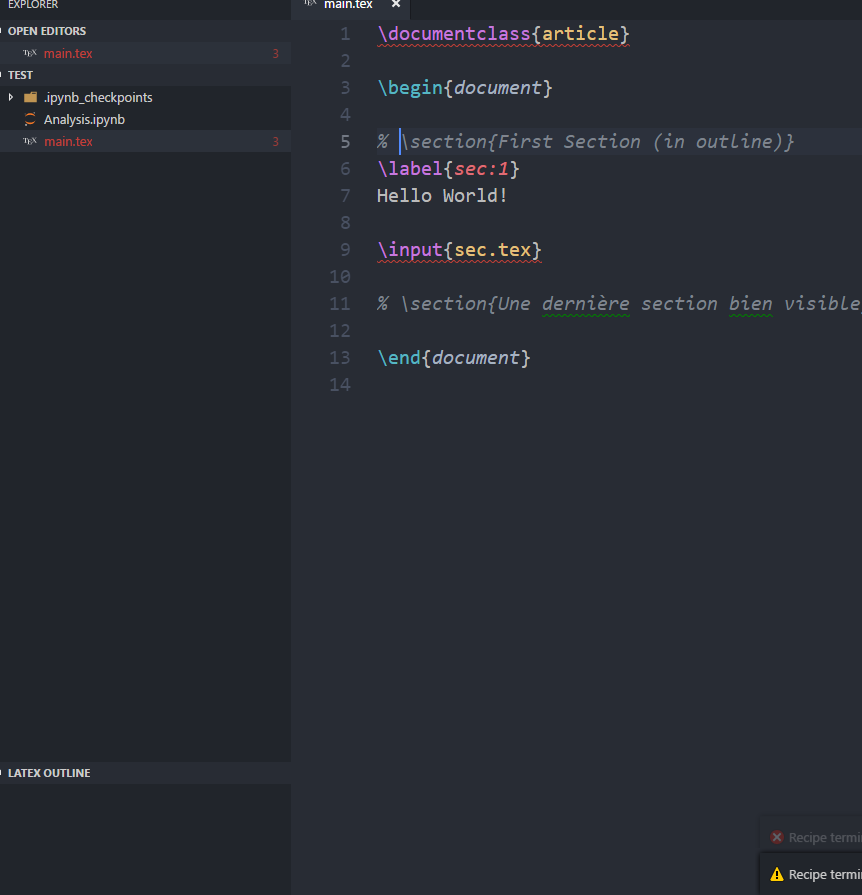Click the .ipynb_checkpoints folder icon

tap(30, 98)
